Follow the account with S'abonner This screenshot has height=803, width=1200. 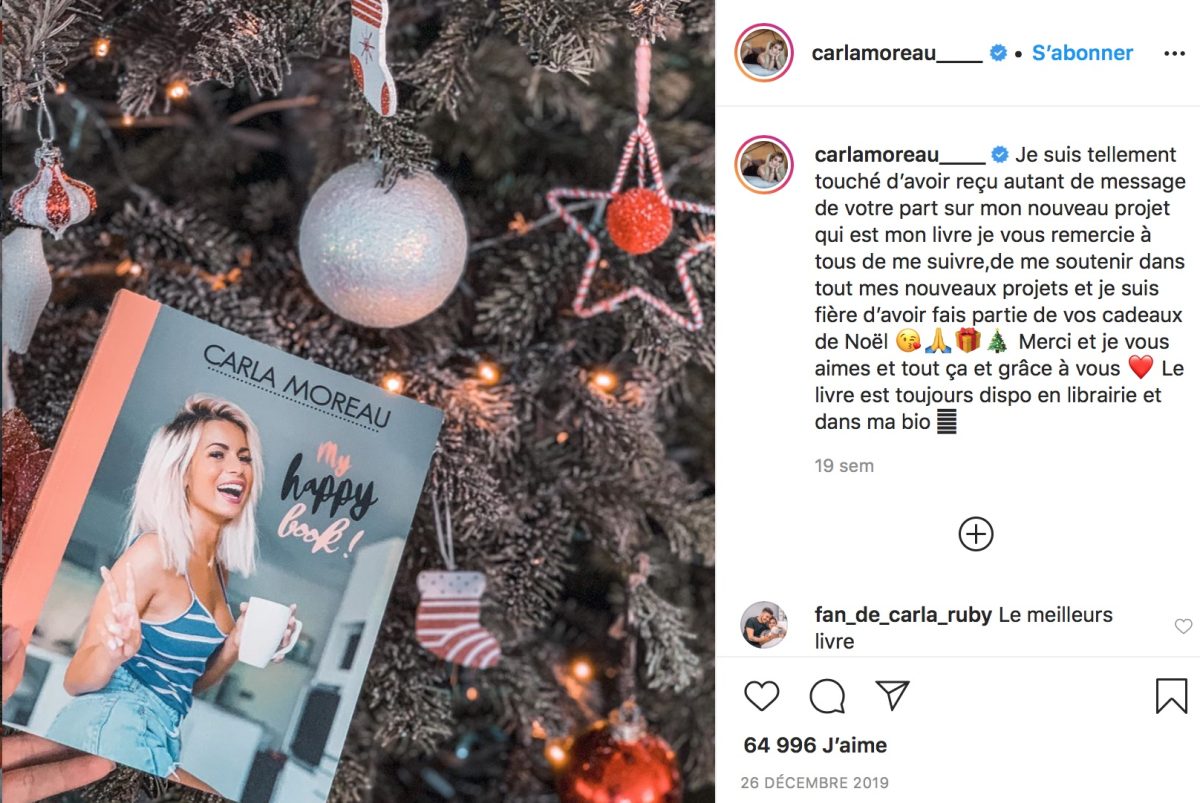coord(1082,53)
